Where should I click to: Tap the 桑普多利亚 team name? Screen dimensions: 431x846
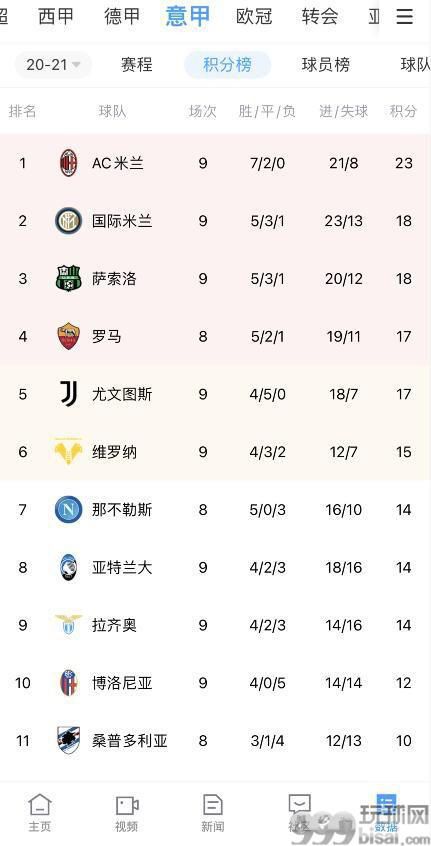pyautogui.click(x=130, y=741)
